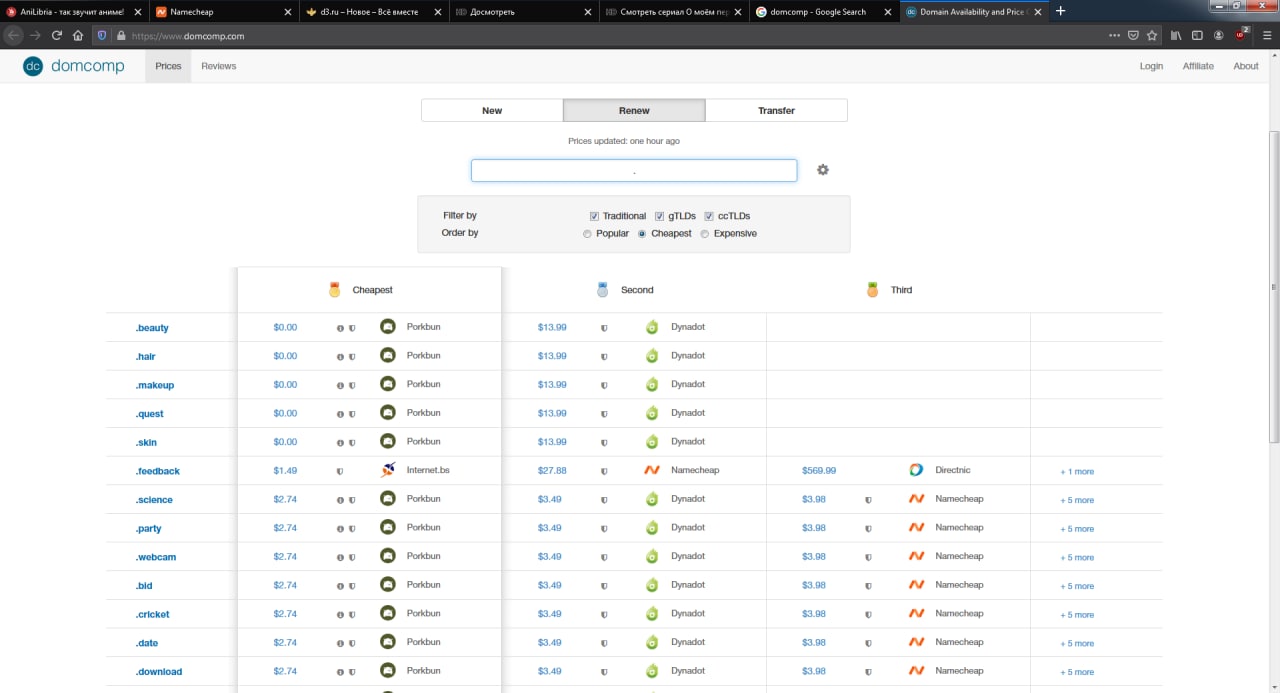Toggle the ccTLDs filter checkbox
This screenshot has height=693, width=1280.
point(709,216)
